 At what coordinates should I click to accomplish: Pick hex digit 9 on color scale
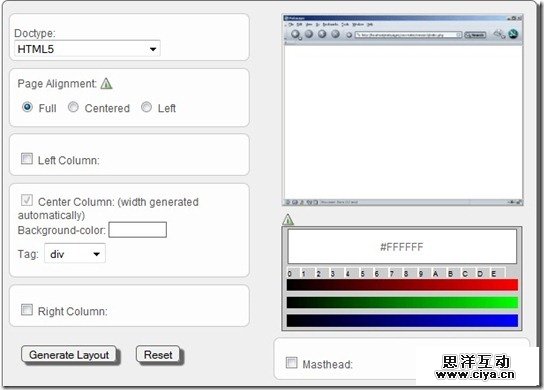point(425,273)
